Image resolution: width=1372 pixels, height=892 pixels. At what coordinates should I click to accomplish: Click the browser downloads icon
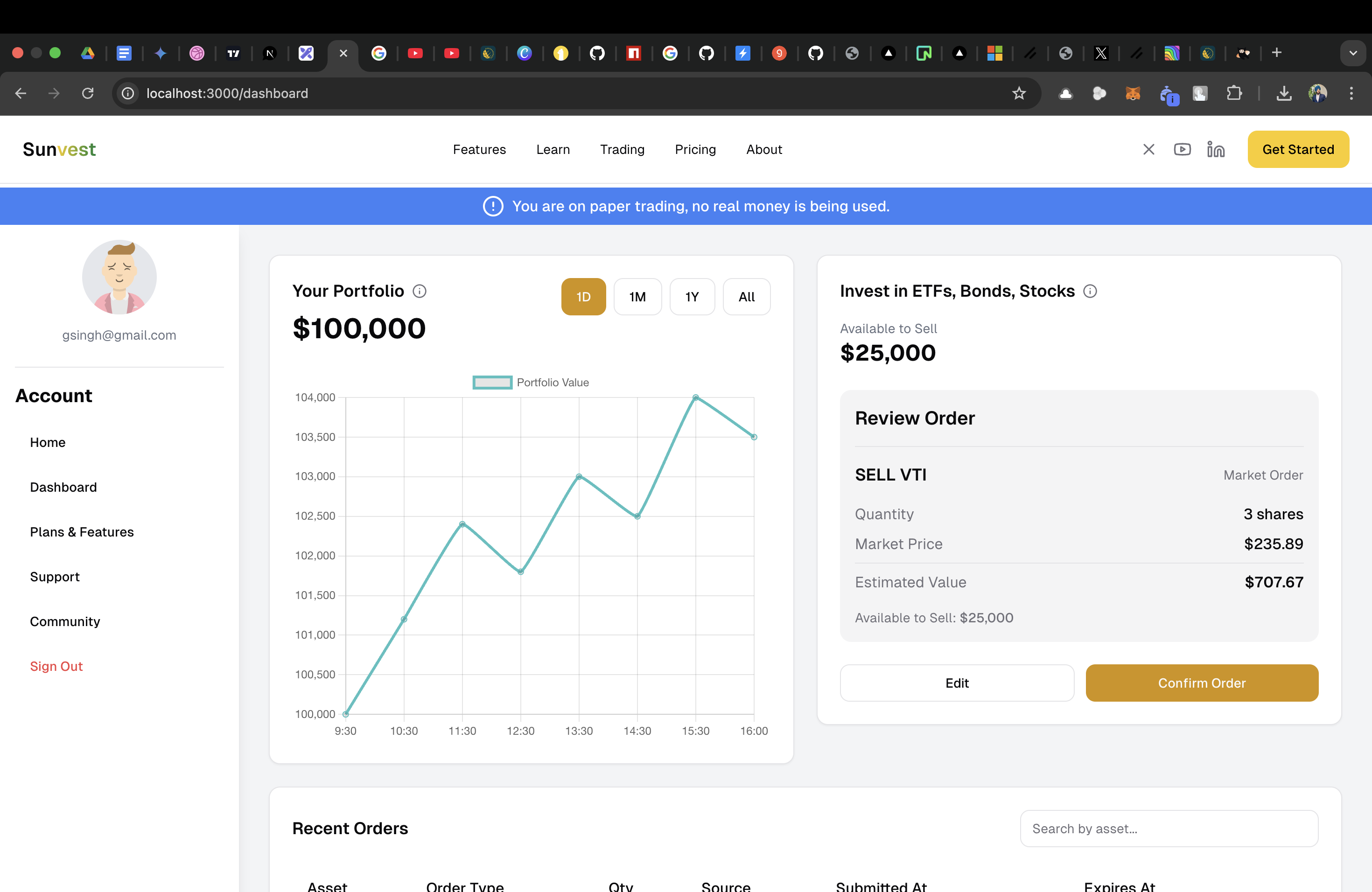pos(1283,93)
